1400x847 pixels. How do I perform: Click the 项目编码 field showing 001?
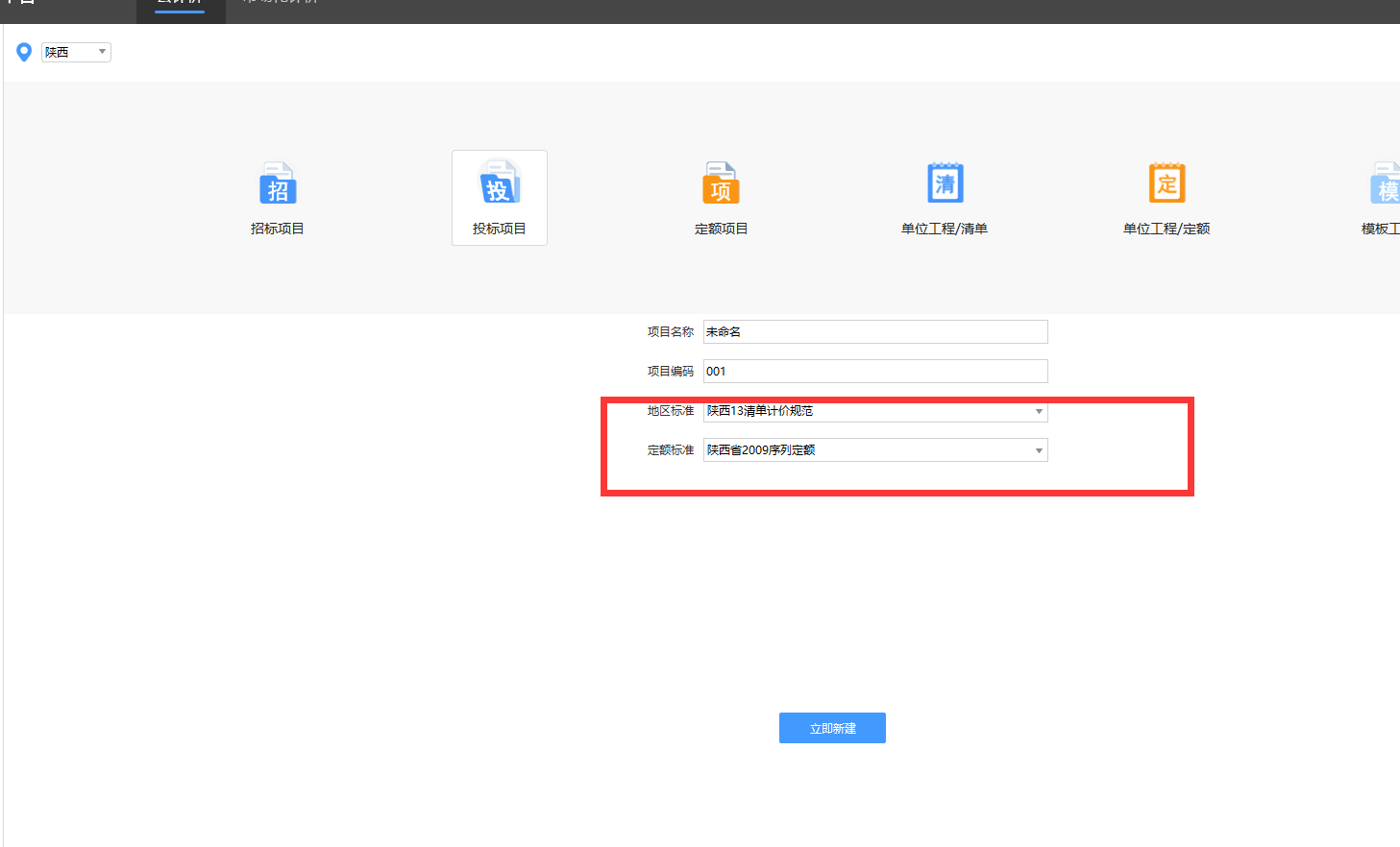tap(875, 371)
